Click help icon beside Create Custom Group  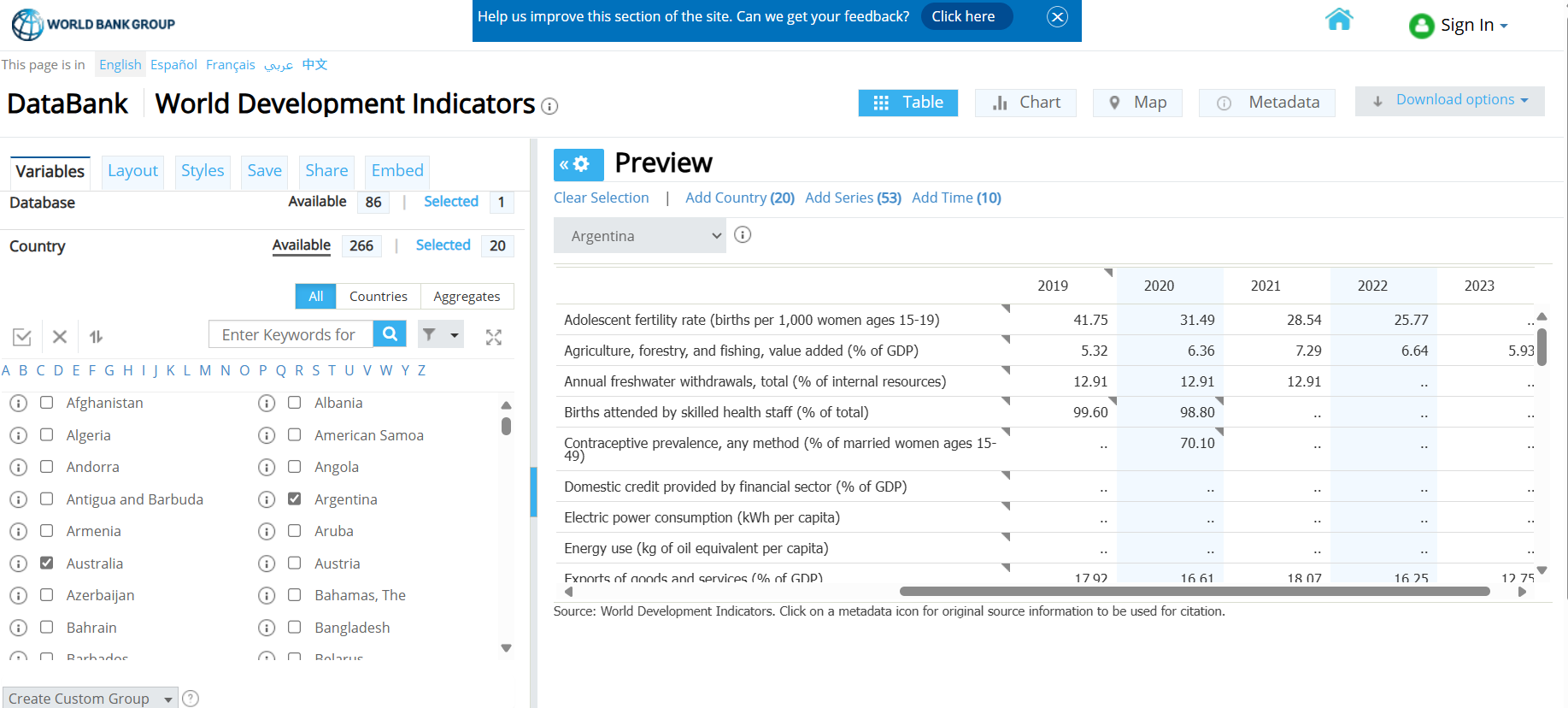[191, 699]
